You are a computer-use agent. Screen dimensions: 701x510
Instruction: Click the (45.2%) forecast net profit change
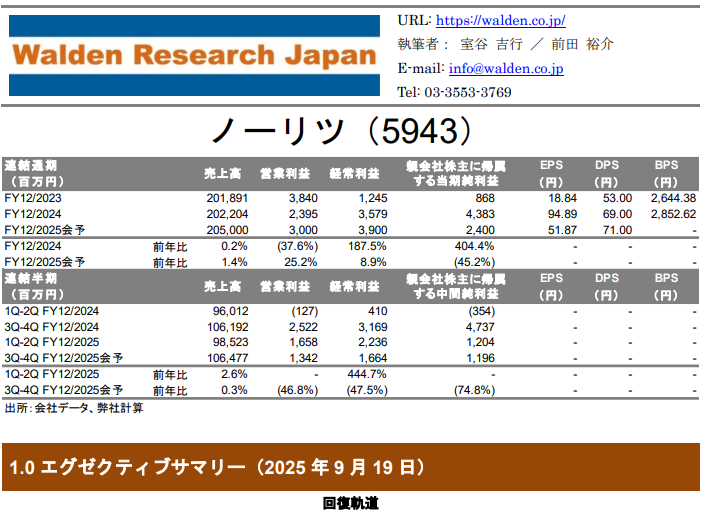point(474,262)
